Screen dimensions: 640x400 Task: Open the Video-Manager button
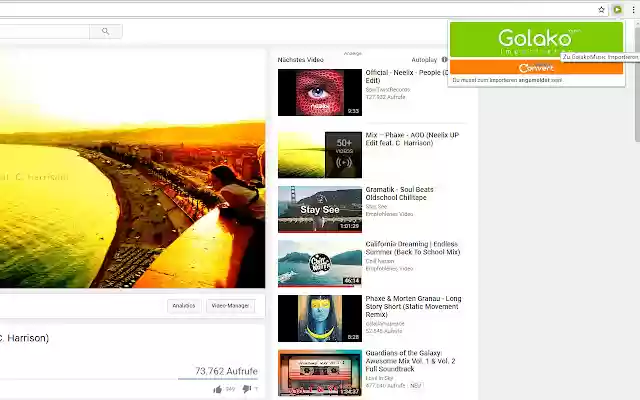pos(231,306)
